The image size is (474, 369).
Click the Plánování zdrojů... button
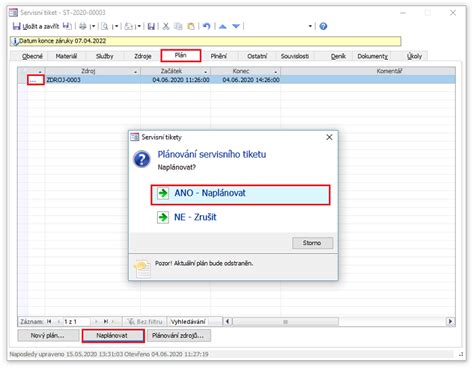coord(178,336)
